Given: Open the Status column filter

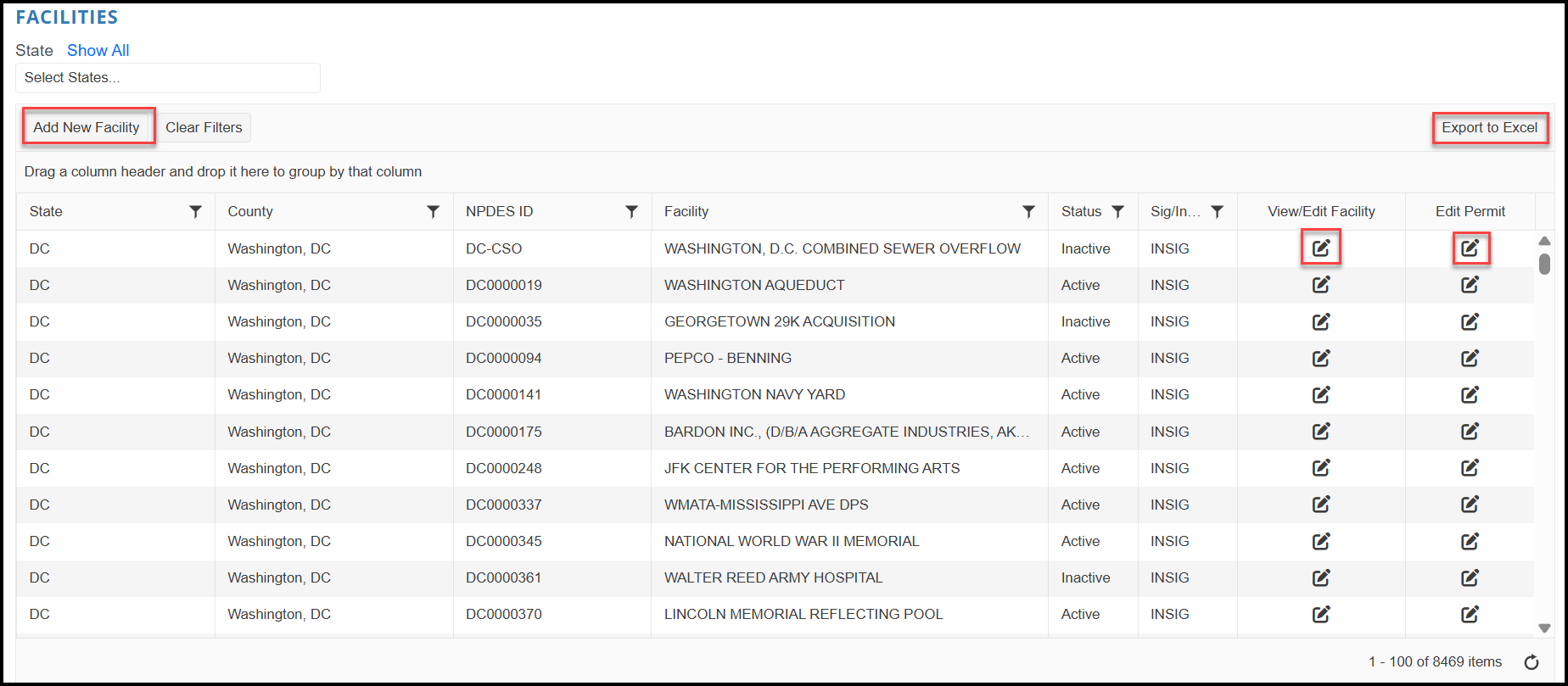Looking at the screenshot, I should pos(1118,211).
